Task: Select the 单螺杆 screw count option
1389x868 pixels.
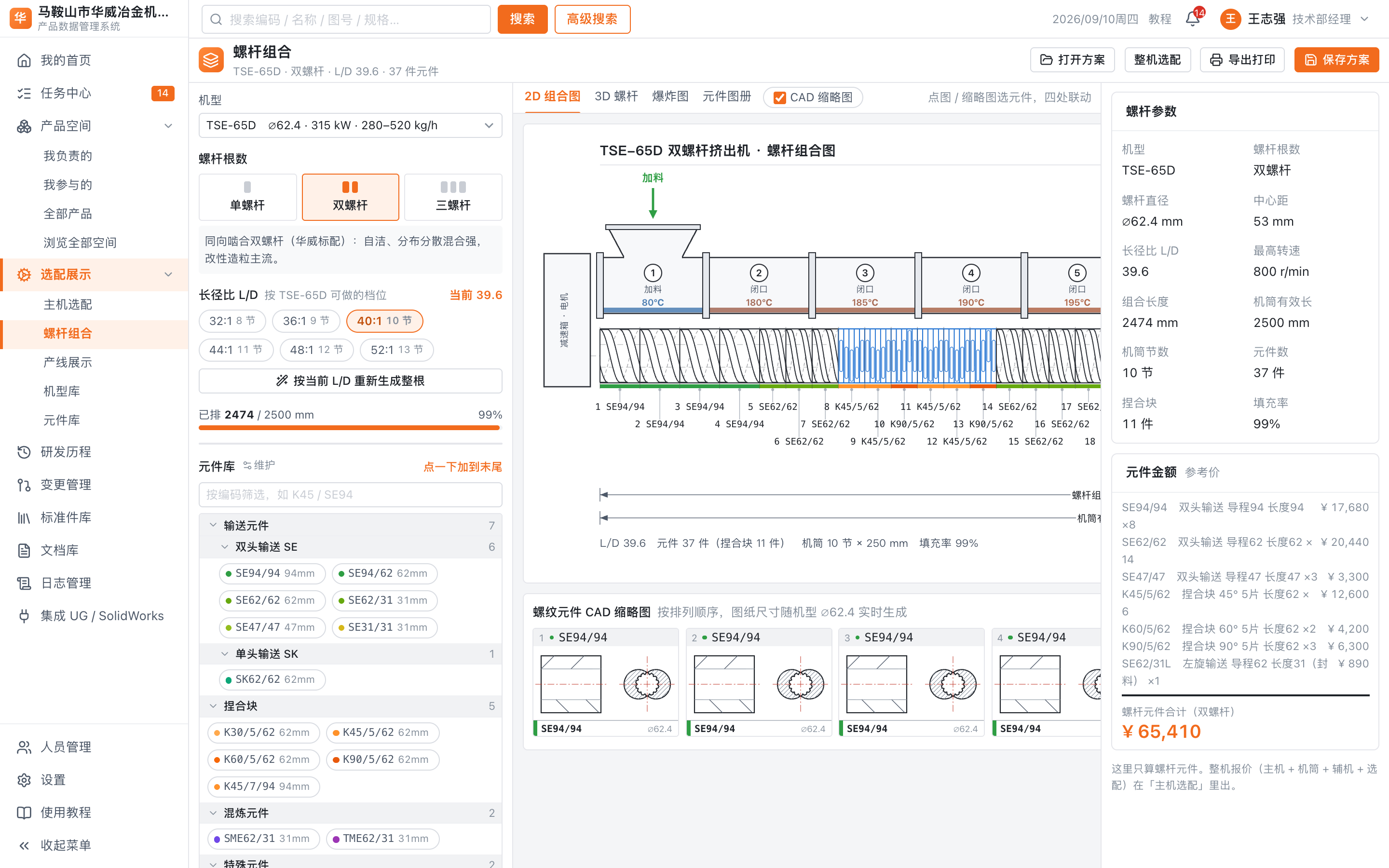Action: click(x=247, y=197)
